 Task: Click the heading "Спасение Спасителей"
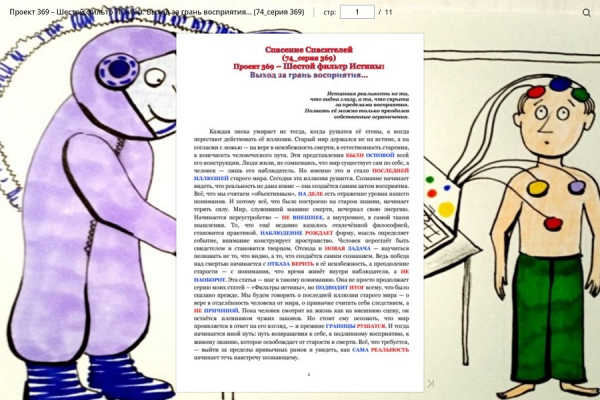(x=309, y=49)
